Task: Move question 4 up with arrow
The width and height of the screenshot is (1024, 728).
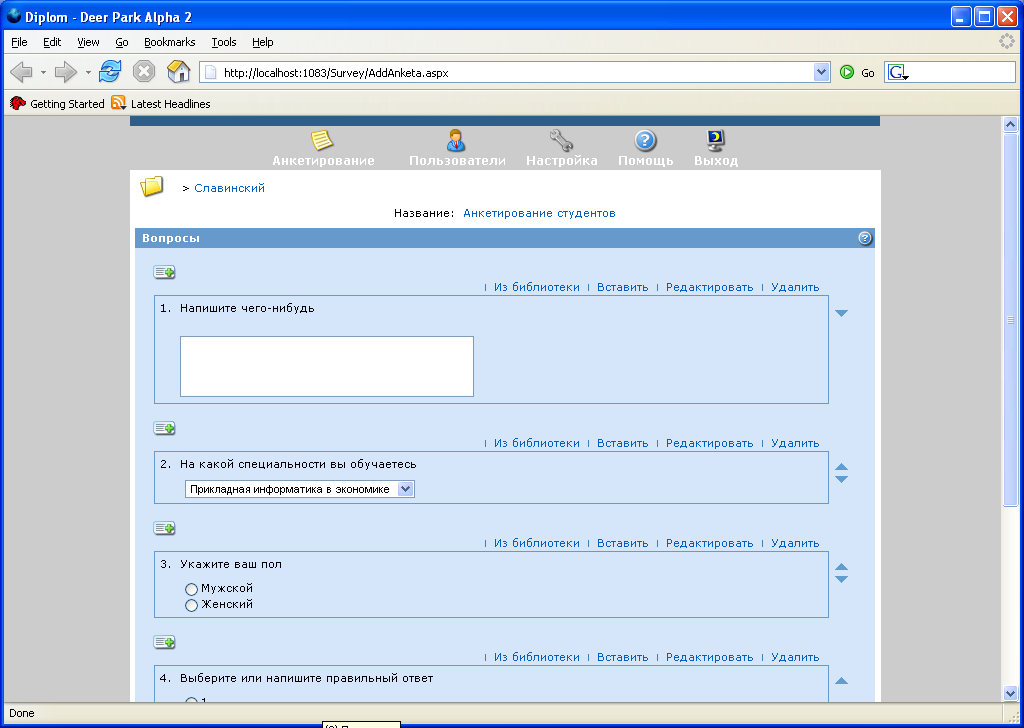Action: pos(842,681)
